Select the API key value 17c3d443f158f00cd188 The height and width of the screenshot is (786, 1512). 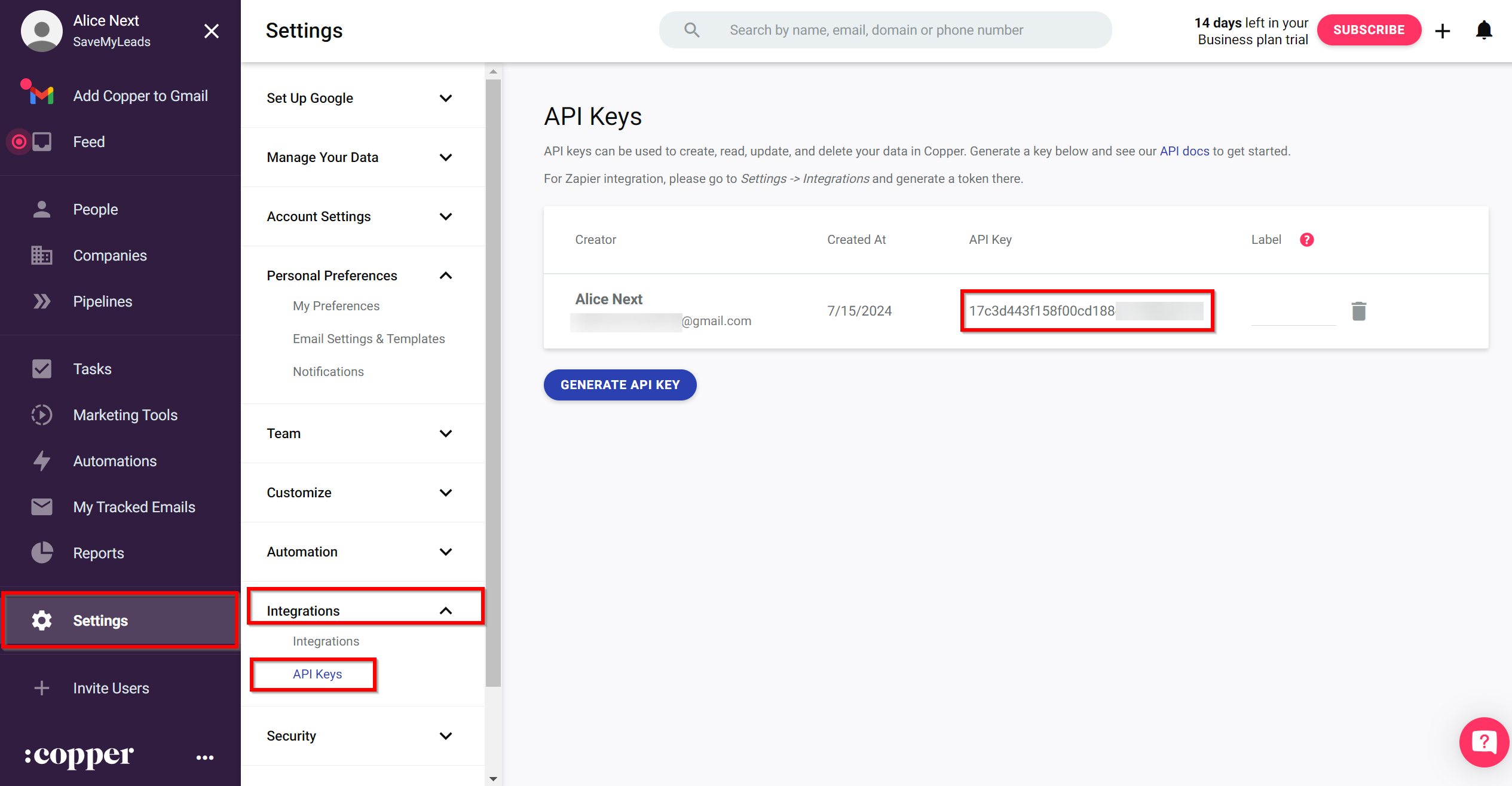tap(1042, 311)
